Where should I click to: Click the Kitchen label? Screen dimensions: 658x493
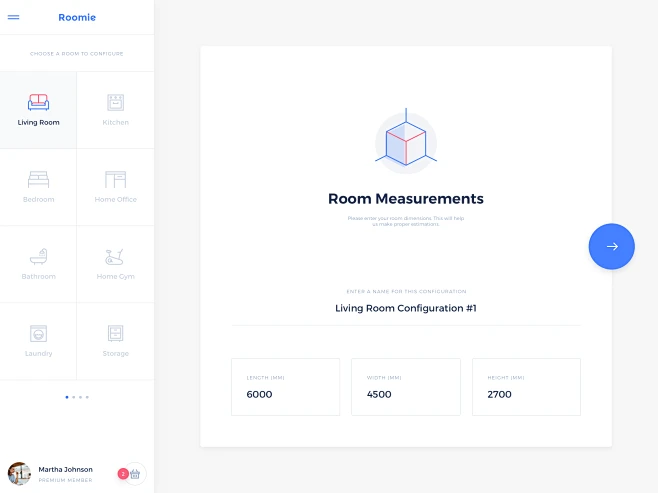click(115, 123)
